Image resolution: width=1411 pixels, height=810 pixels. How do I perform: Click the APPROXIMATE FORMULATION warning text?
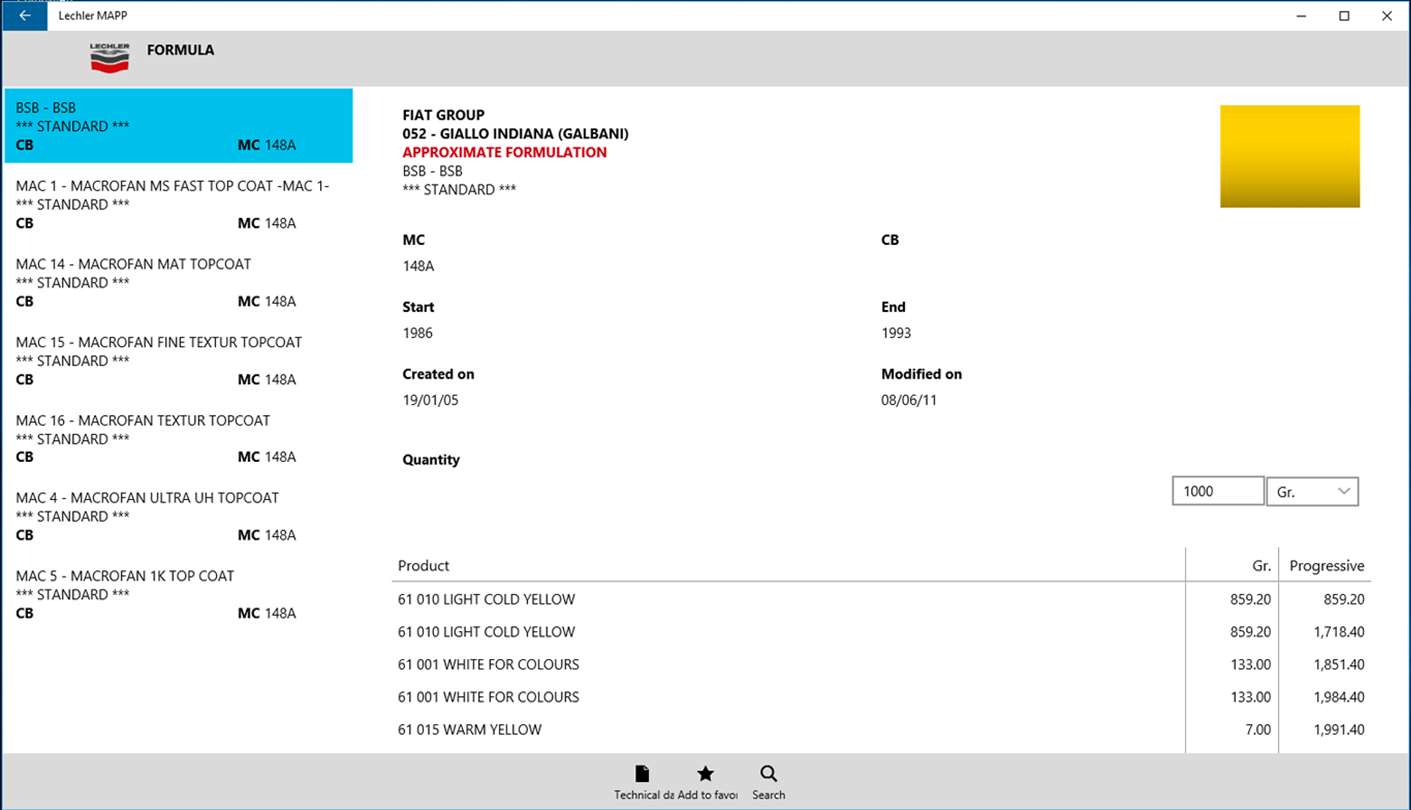click(x=504, y=153)
